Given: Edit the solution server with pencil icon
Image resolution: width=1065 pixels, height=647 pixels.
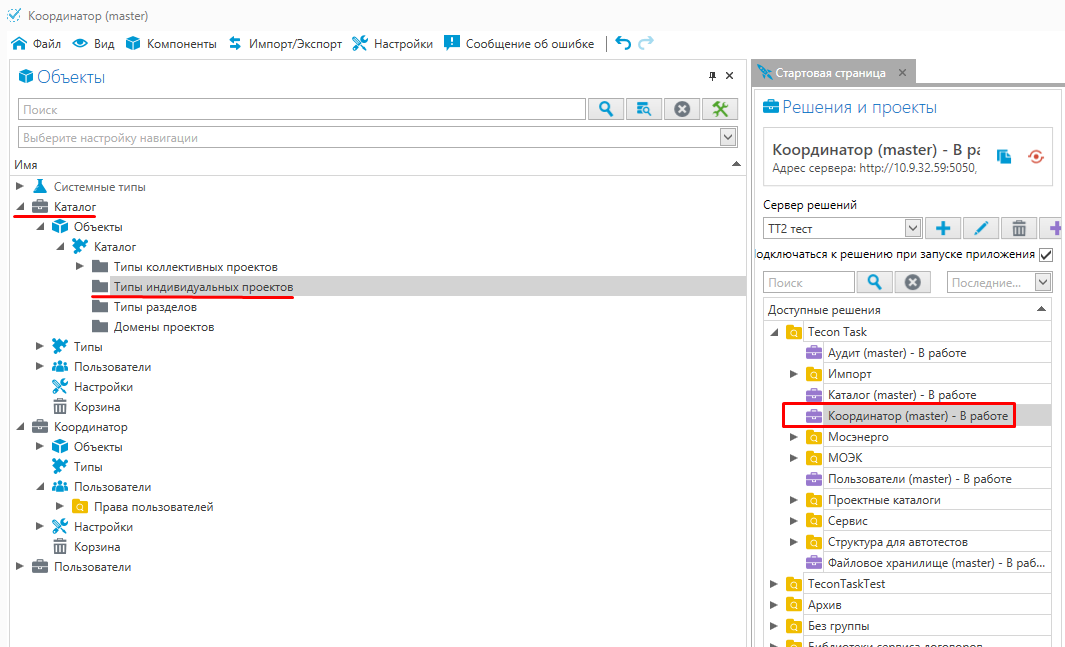Looking at the screenshot, I should (x=980, y=229).
